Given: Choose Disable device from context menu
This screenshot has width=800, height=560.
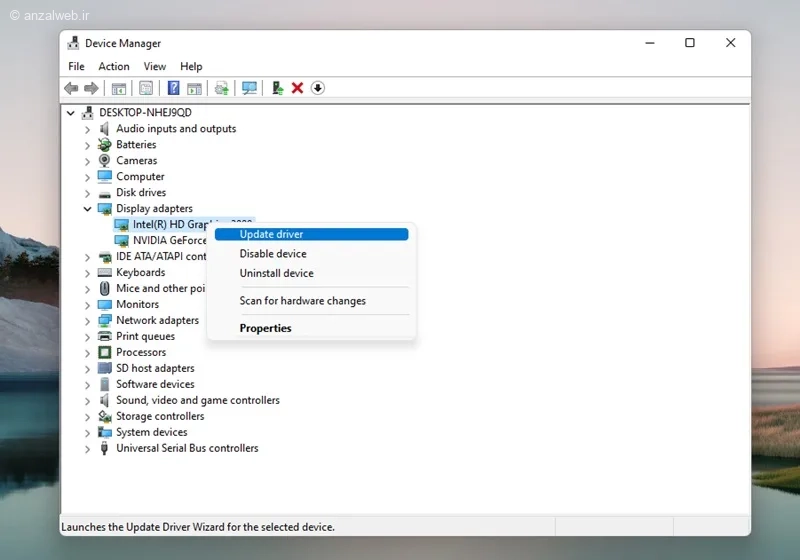Looking at the screenshot, I should click(x=311, y=253).
